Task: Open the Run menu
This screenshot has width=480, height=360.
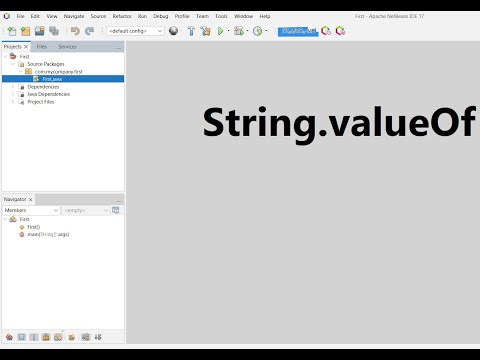Action: tap(142, 16)
